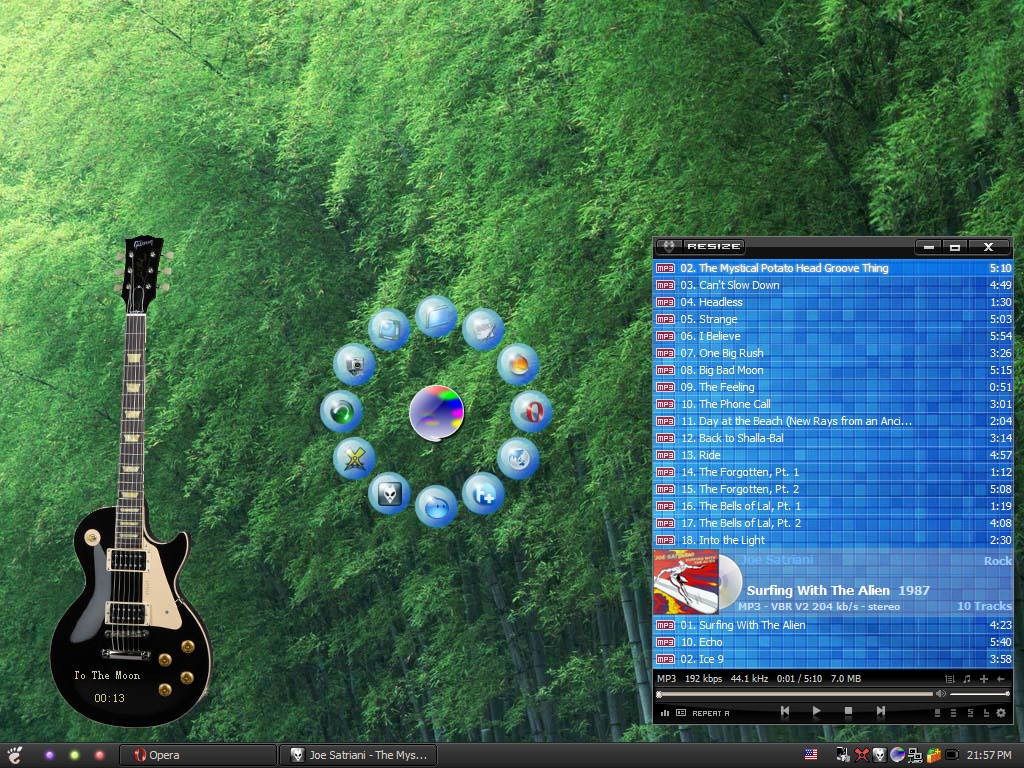
Task: Select track 03. Can't Slow Down
Action: pos(833,285)
